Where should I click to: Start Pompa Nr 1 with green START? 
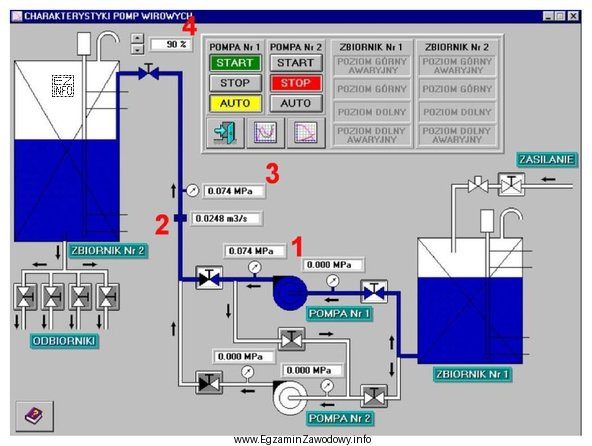coord(235,63)
